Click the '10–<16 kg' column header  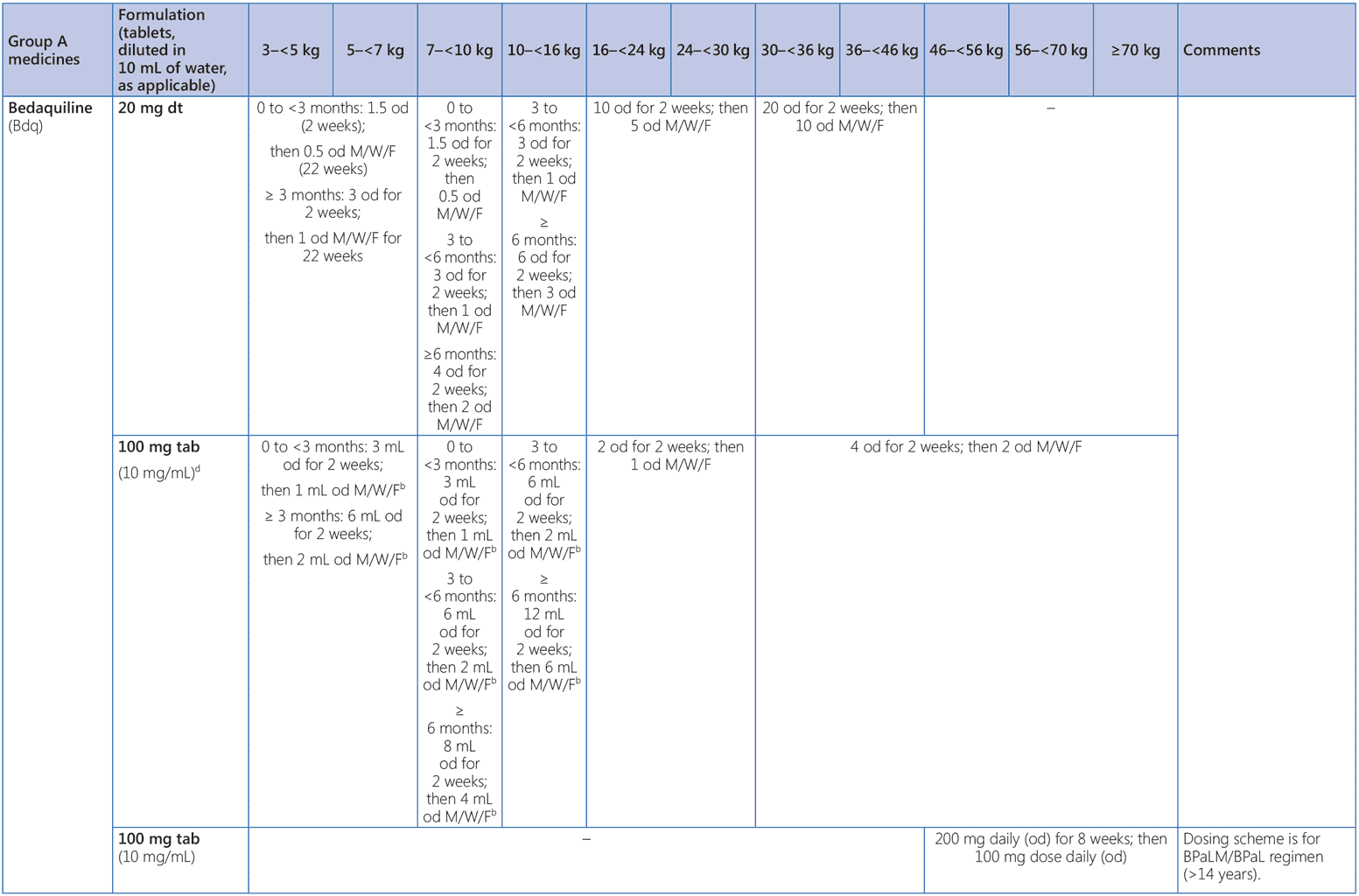pyautogui.click(x=544, y=50)
